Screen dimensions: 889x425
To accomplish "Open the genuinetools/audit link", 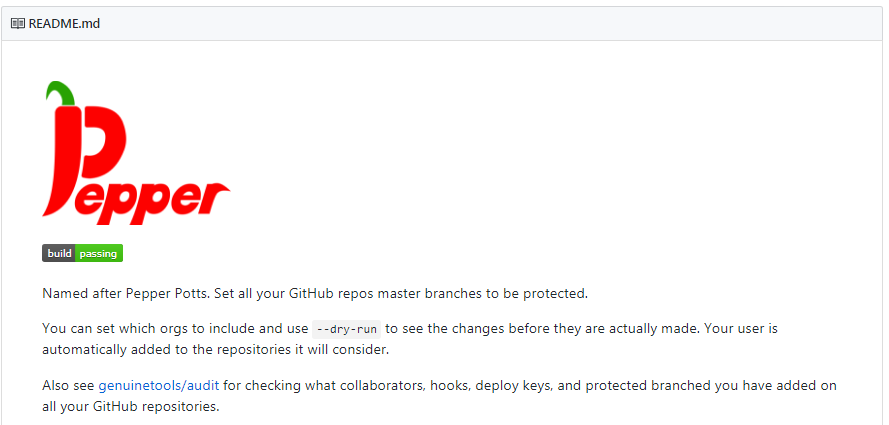I will 159,386.
